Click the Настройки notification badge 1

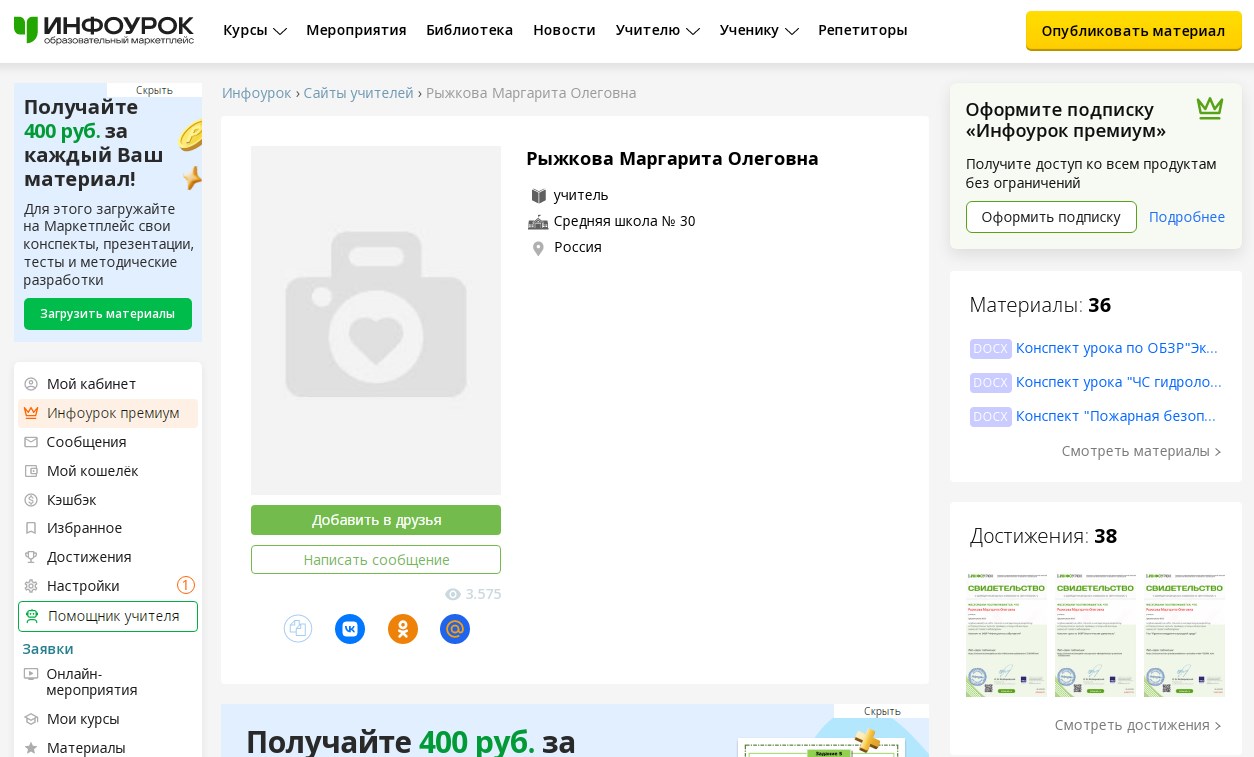tap(186, 585)
